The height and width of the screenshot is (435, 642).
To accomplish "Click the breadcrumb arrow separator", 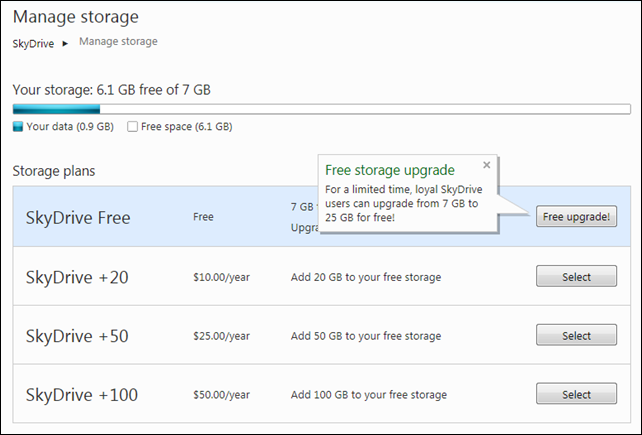I will click(x=66, y=43).
